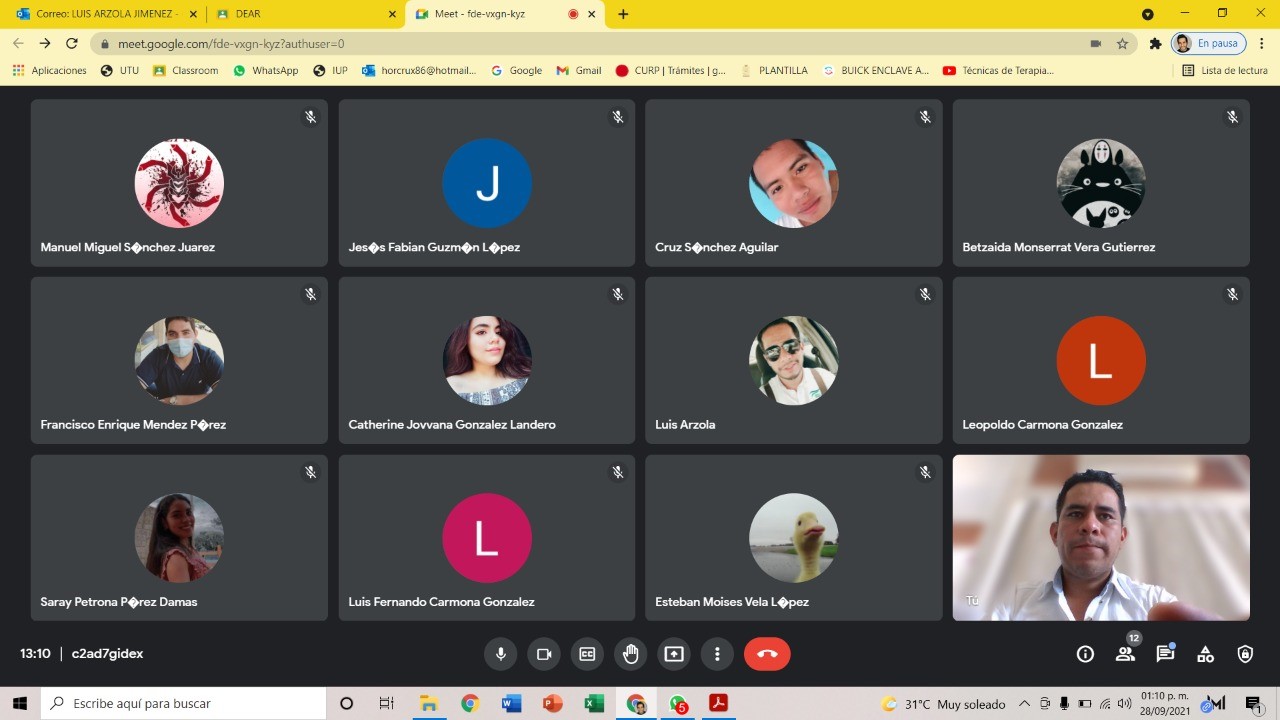Toggle the camera on or off
This screenshot has width=1280, height=720.
click(544, 654)
